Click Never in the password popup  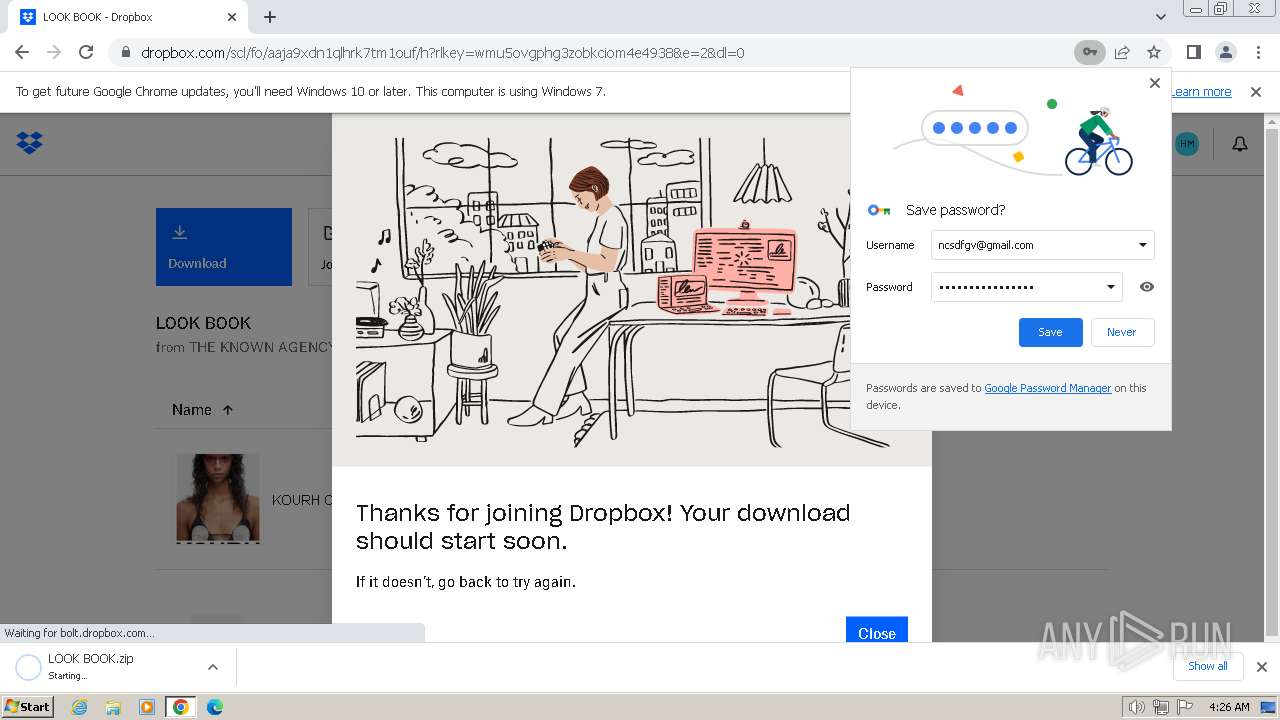click(x=1121, y=332)
